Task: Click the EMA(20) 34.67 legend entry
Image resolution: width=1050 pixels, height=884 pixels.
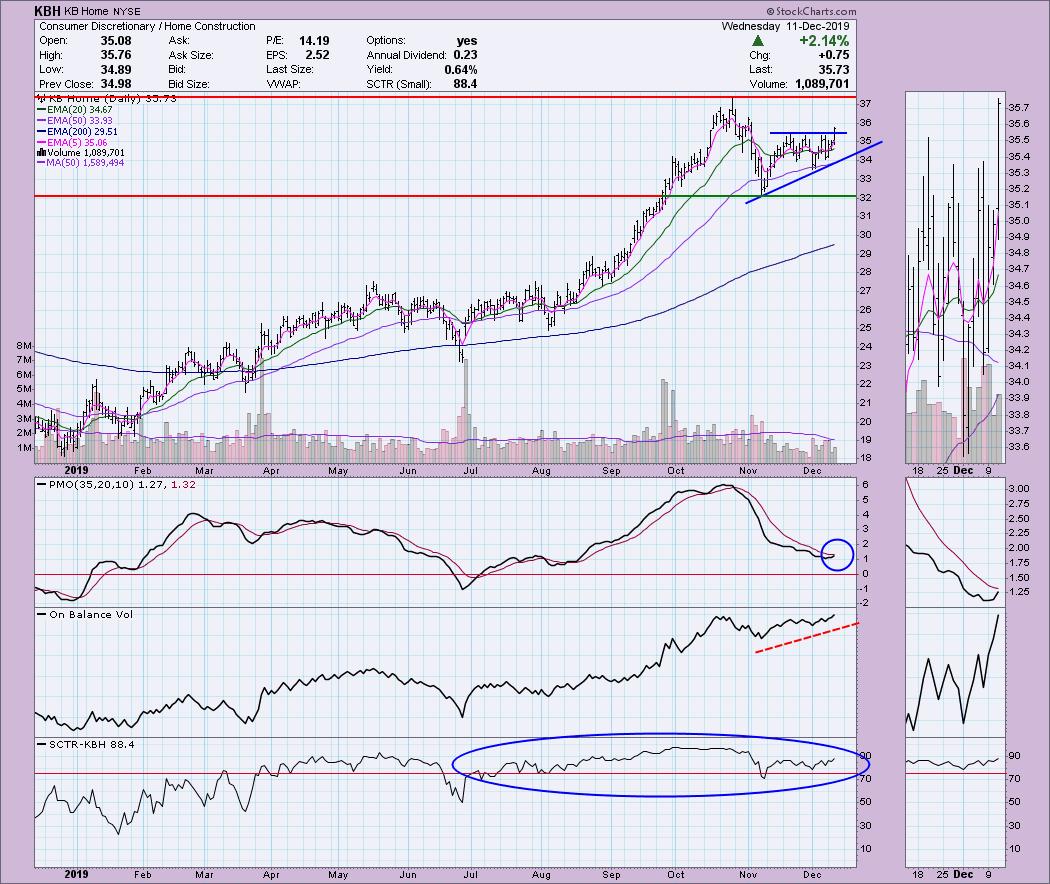Action: [75, 110]
